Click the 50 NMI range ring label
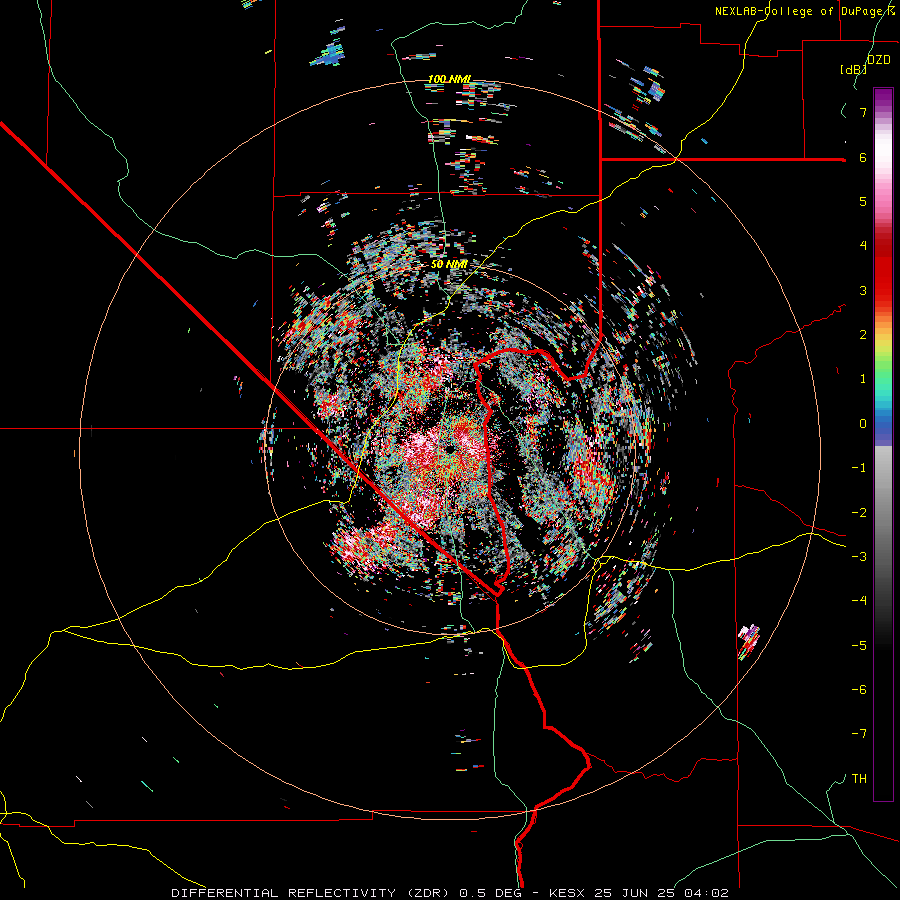This screenshot has height=900, width=900. click(x=449, y=264)
